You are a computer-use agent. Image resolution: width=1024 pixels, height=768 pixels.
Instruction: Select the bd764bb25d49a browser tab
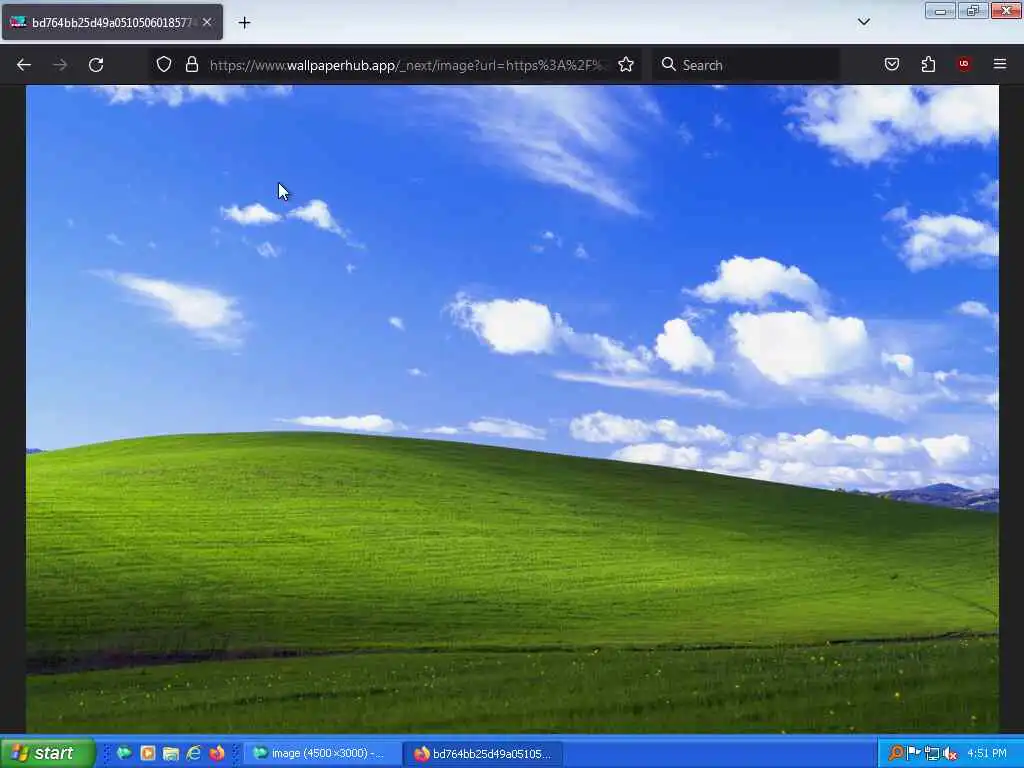112,22
